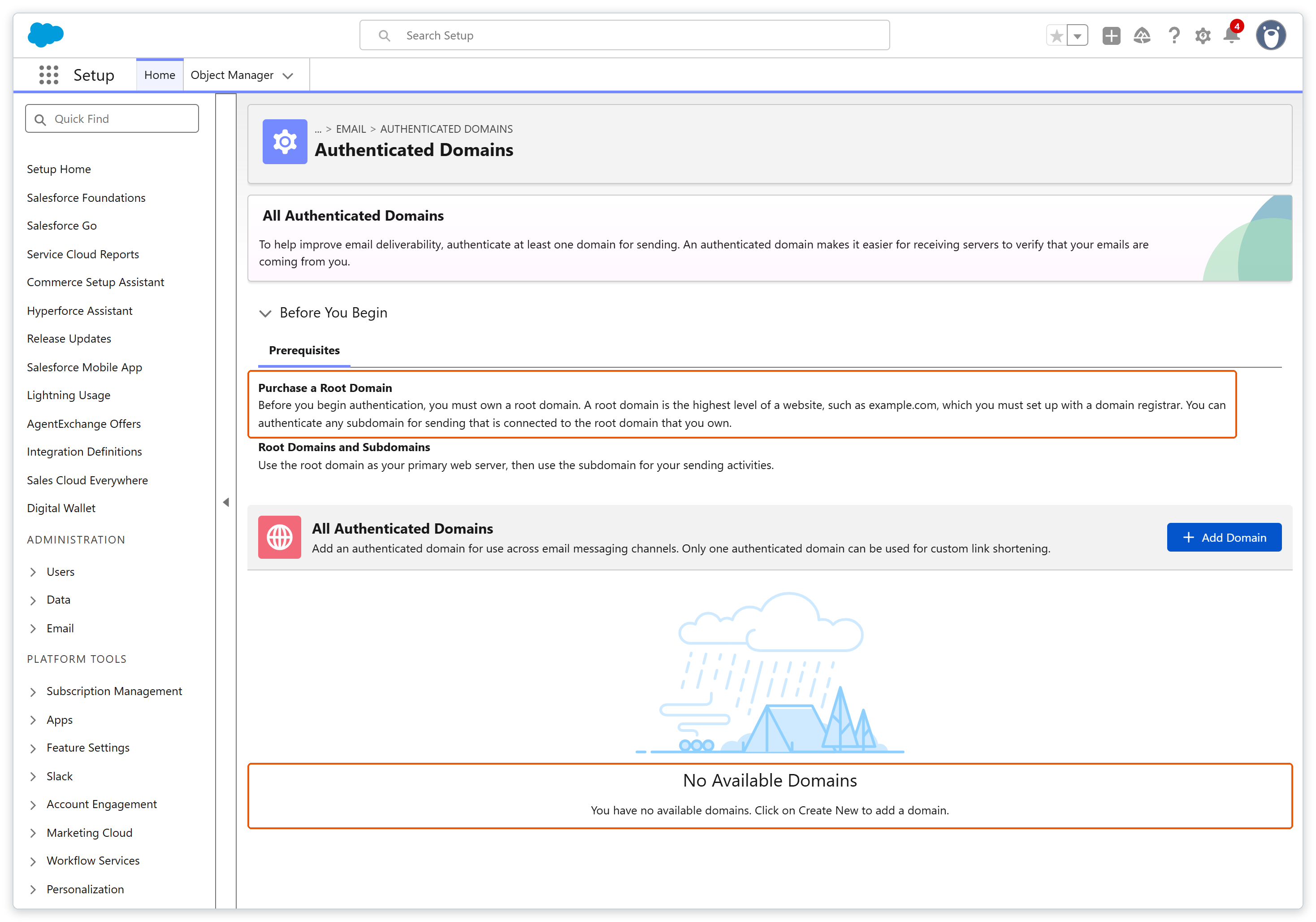
Task: Expand the Apps node
Action: (x=33, y=720)
